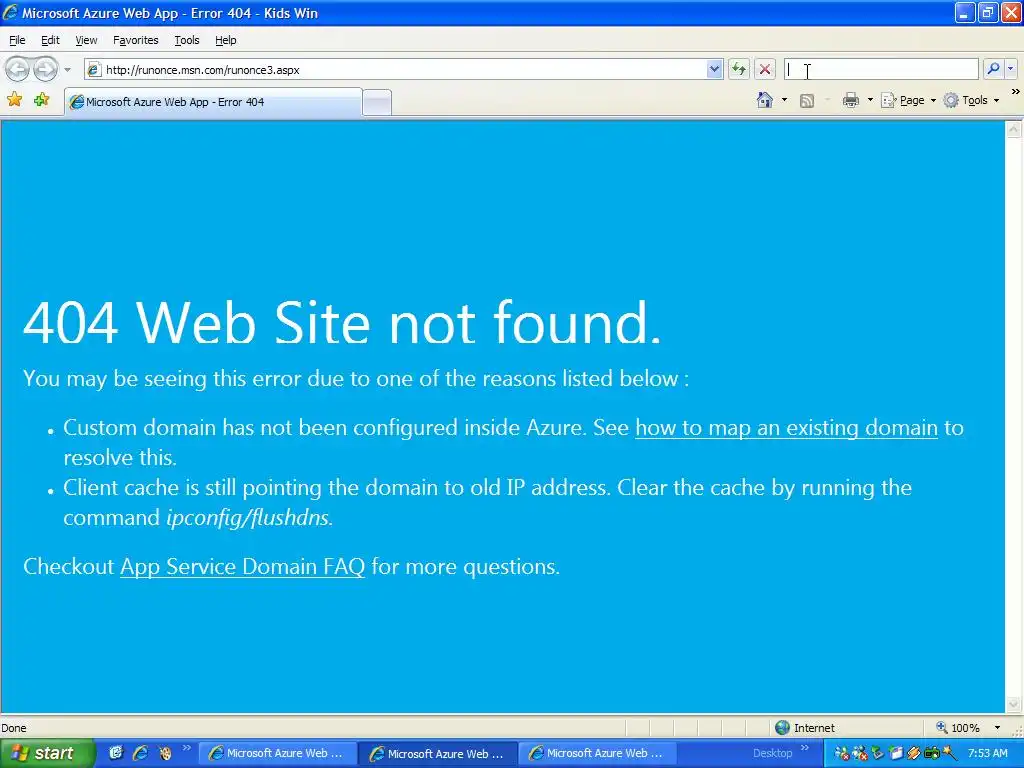Switch to third Microsoft Azure Web taskbar button
The height and width of the screenshot is (768, 1024).
[598, 753]
